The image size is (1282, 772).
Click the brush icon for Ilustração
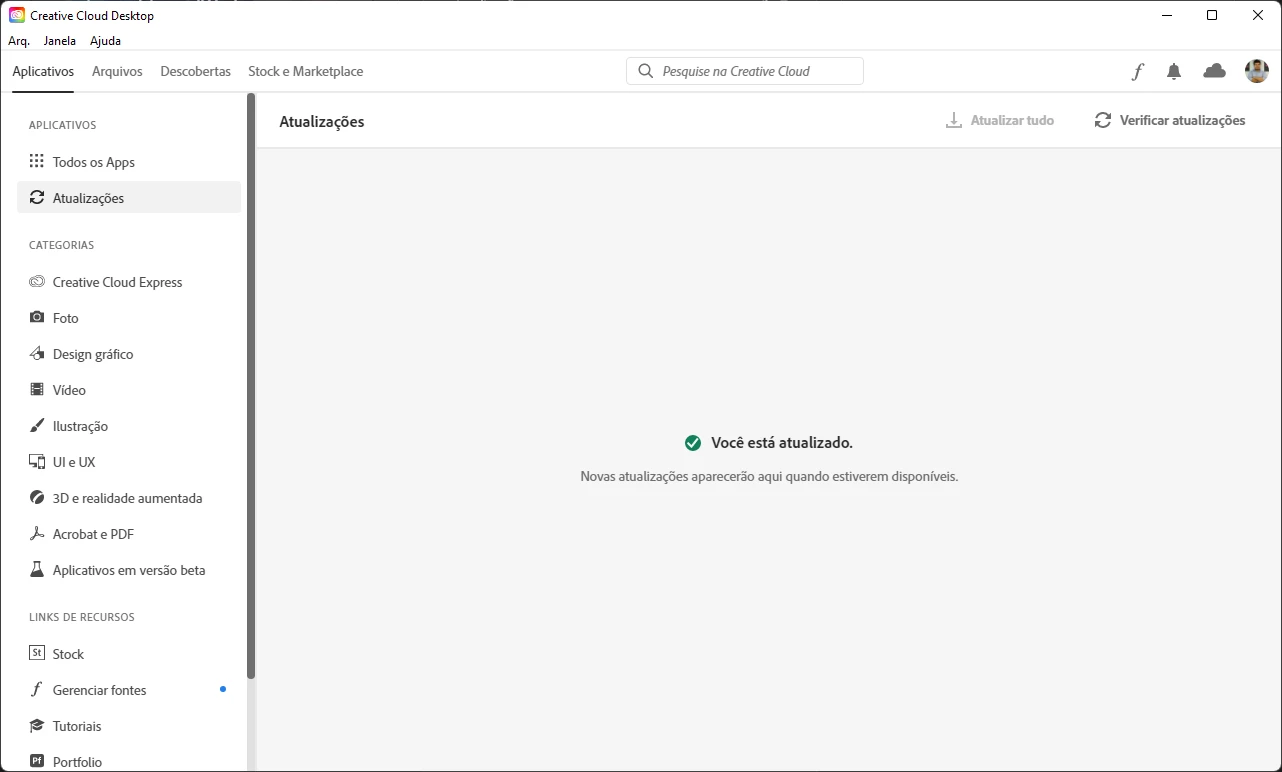click(x=37, y=425)
